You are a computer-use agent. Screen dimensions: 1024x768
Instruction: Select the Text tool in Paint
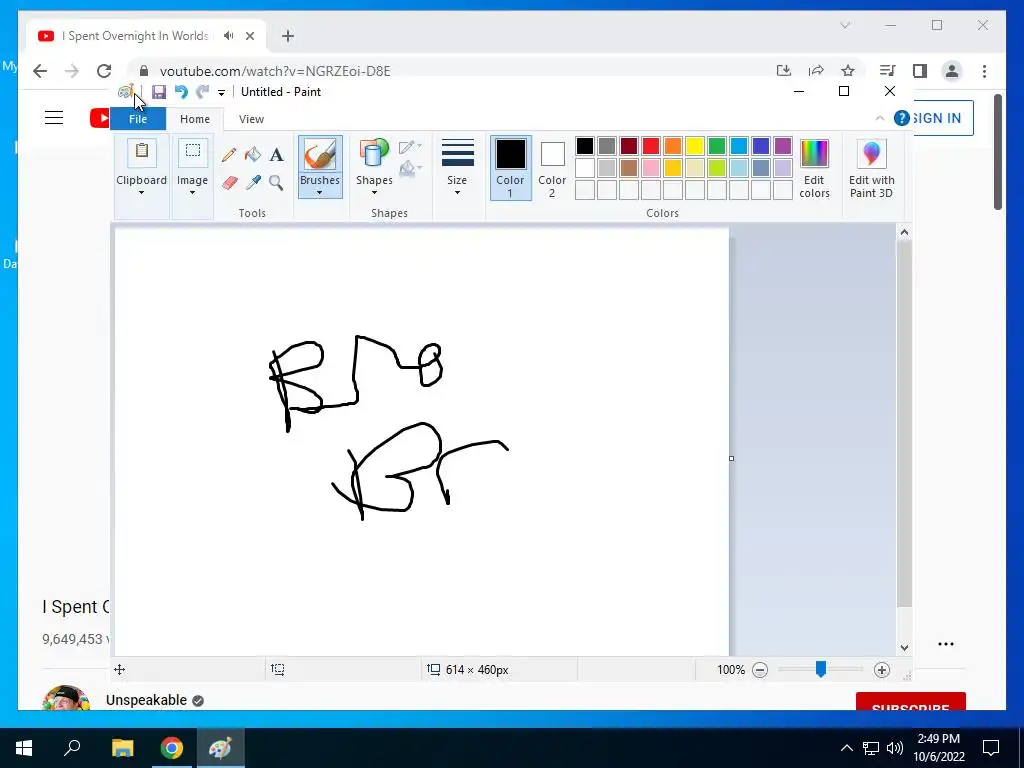(x=276, y=155)
